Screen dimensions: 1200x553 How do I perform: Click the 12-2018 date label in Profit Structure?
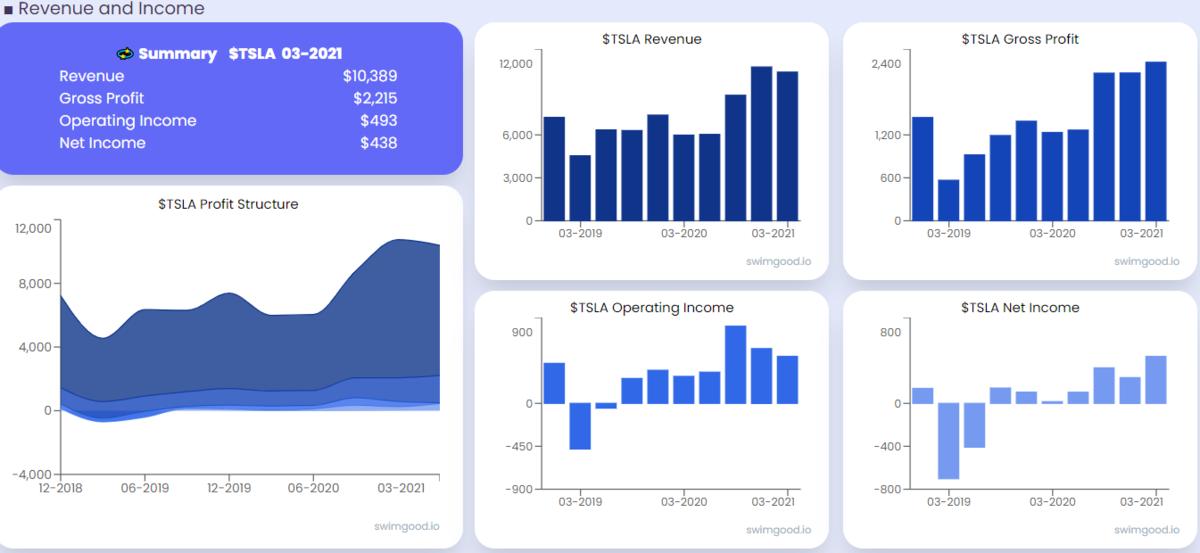pos(61,488)
